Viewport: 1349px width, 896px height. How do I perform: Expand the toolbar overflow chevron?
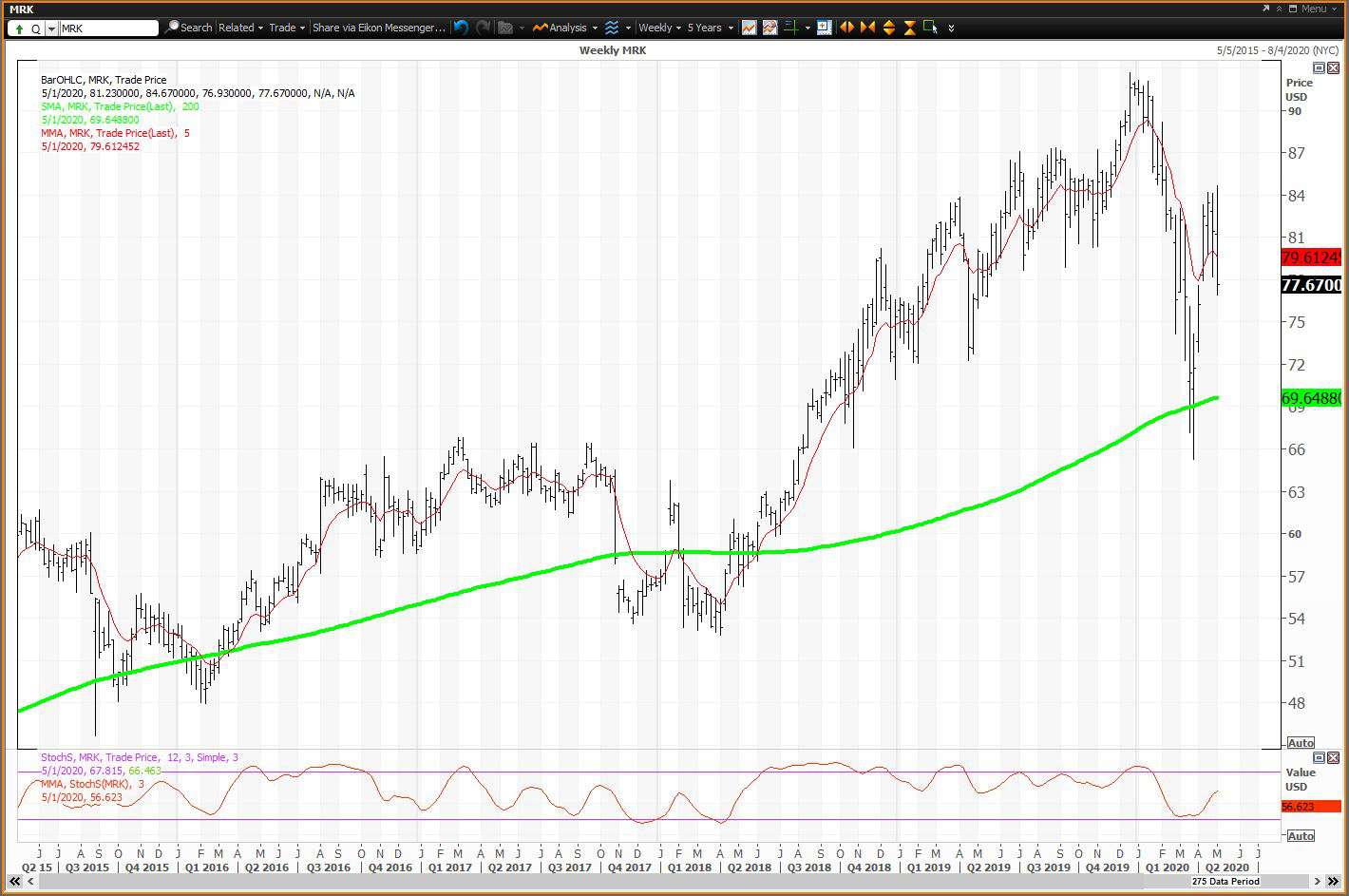tap(951, 29)
